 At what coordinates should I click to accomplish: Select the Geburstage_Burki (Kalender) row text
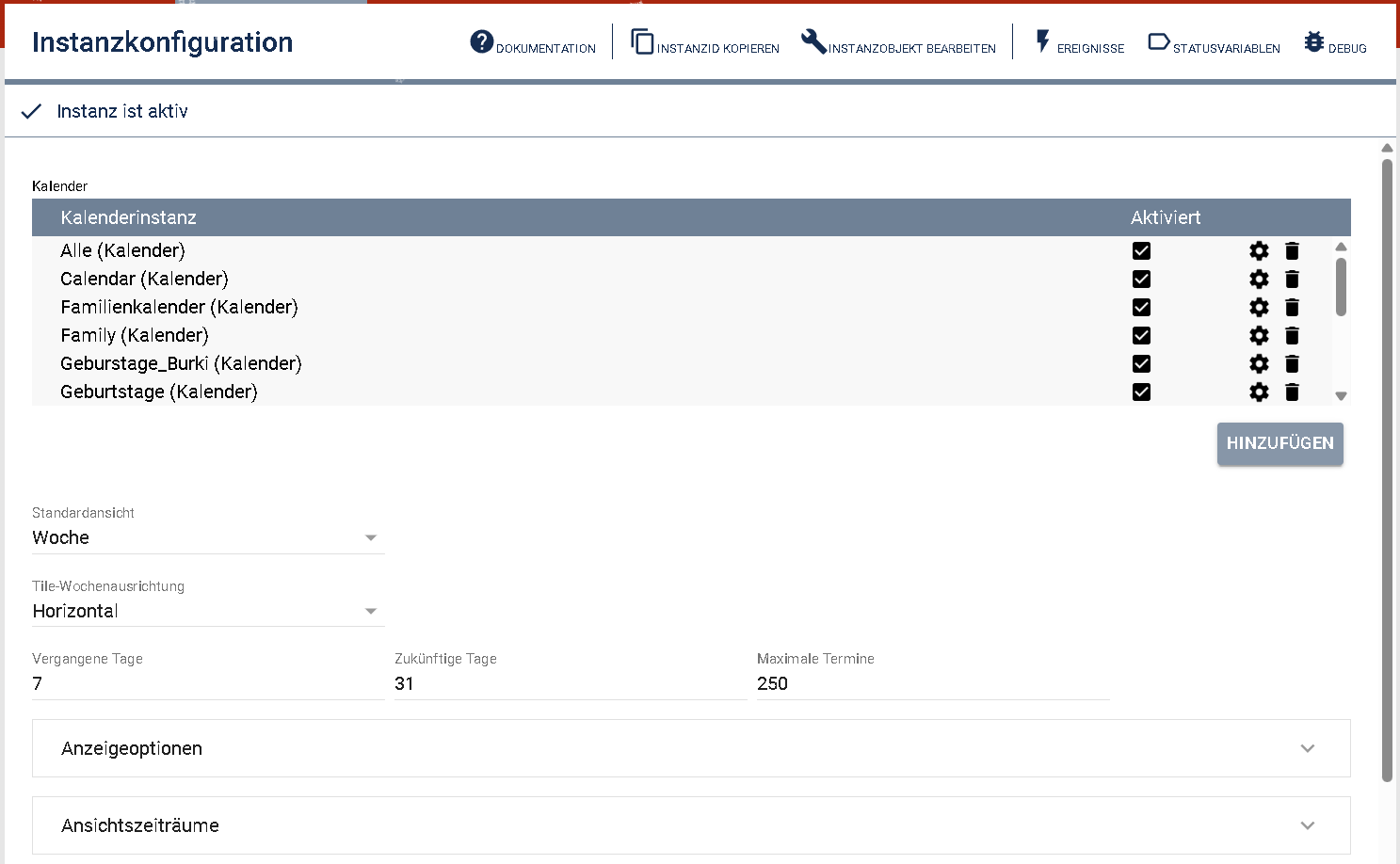click(181, 364)
